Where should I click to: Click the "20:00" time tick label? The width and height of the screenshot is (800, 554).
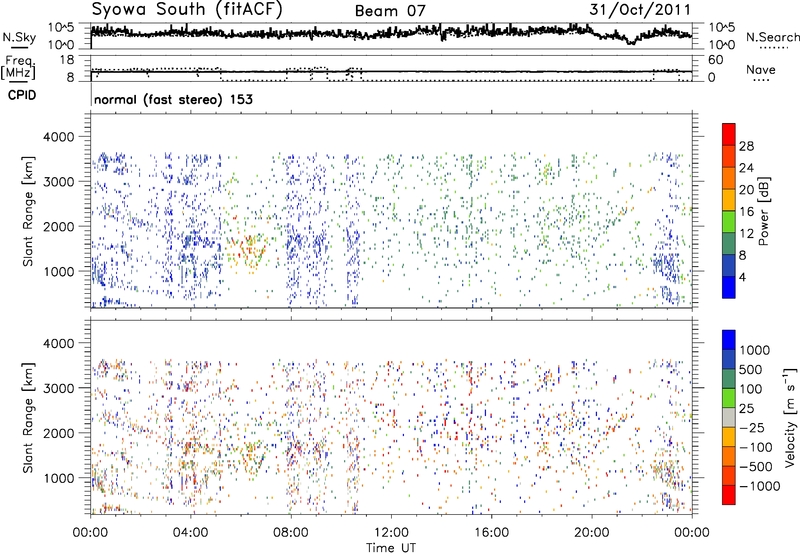point(592,533)
